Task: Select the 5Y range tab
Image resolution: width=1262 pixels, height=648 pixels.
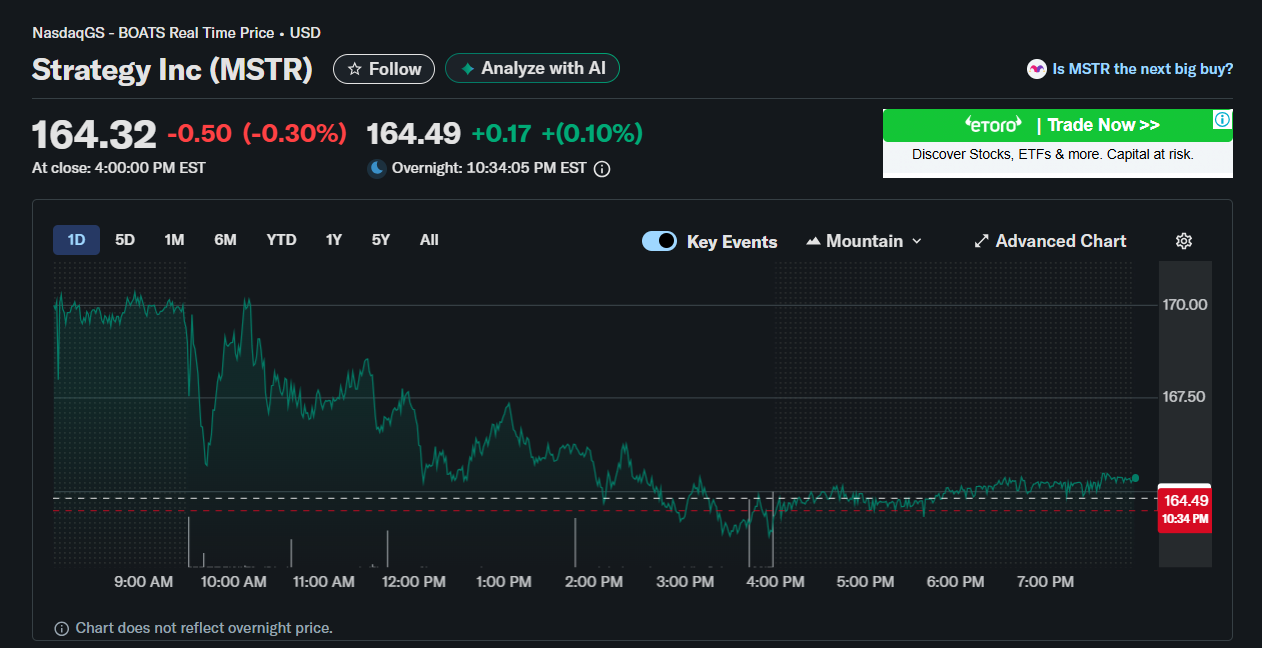Action: 381,240
